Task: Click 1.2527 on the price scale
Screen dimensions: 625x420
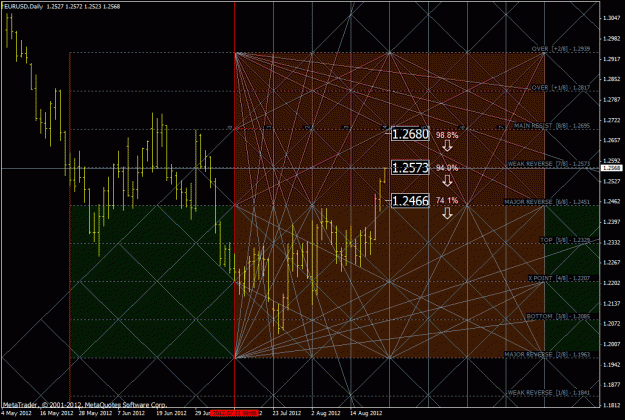Action: tap(612, 181)
